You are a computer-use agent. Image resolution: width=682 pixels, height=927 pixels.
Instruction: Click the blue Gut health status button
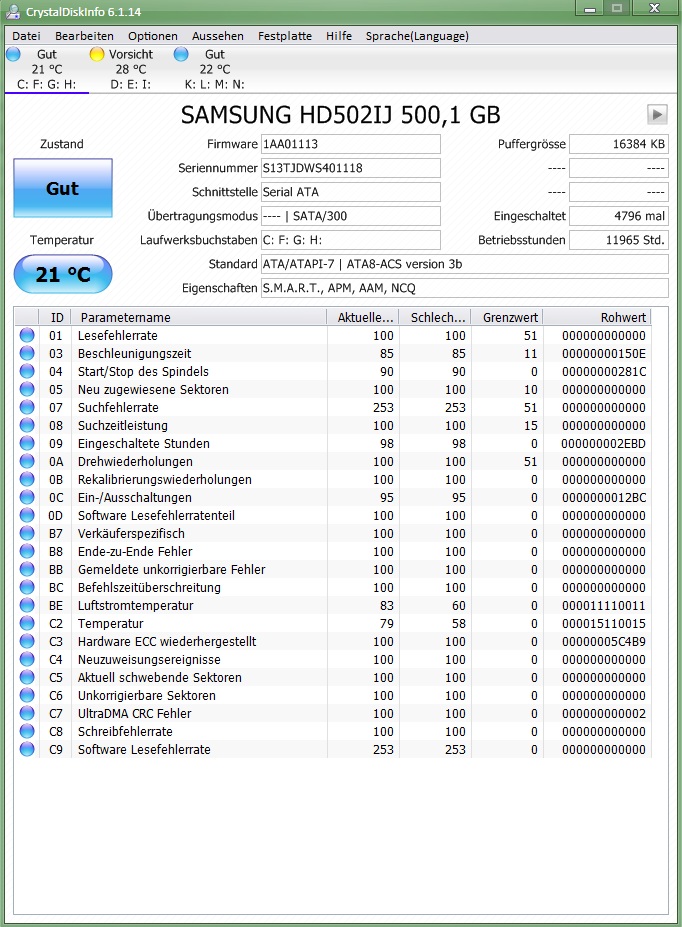pos(63,188)
